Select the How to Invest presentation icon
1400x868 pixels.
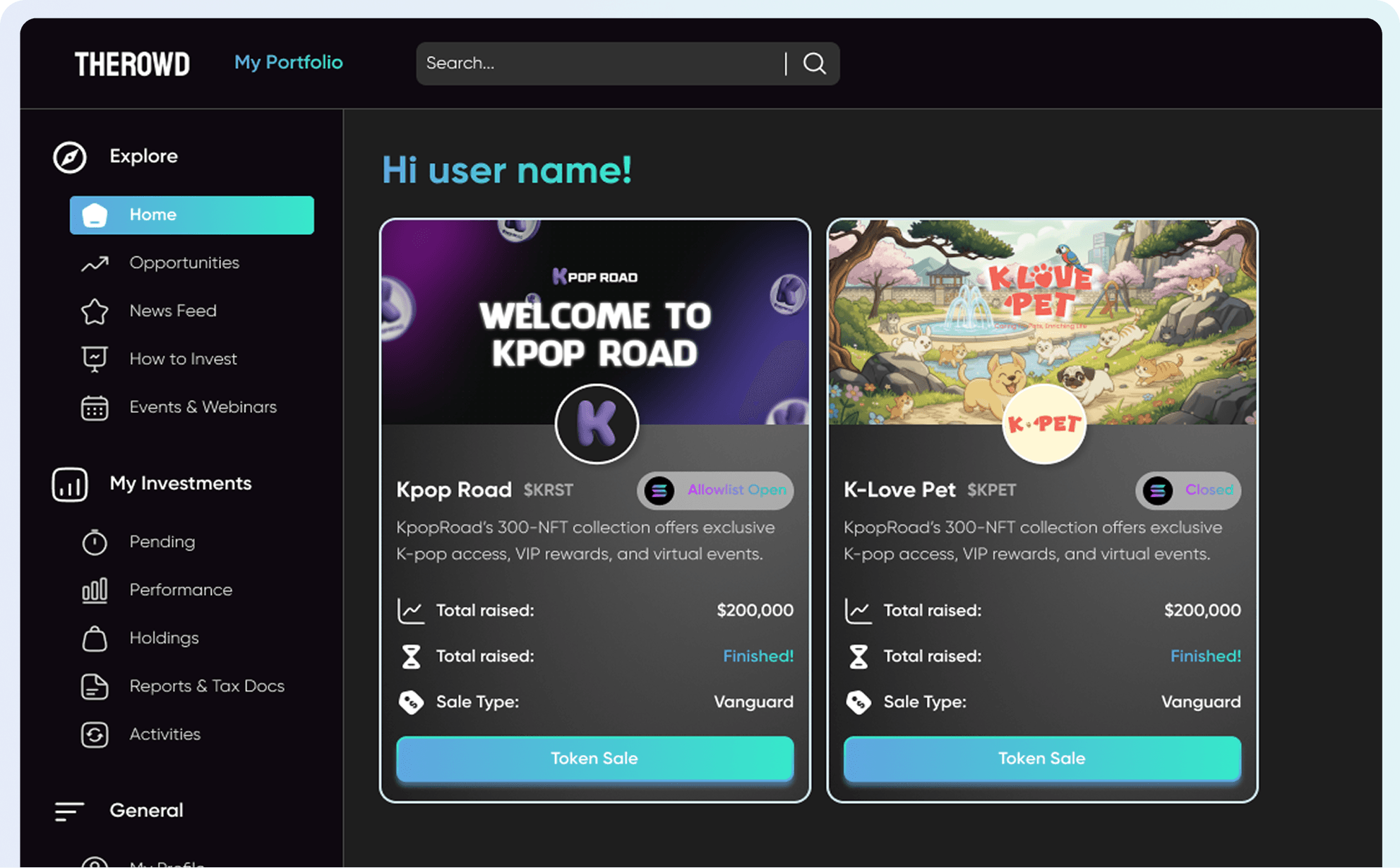point(94,358)
